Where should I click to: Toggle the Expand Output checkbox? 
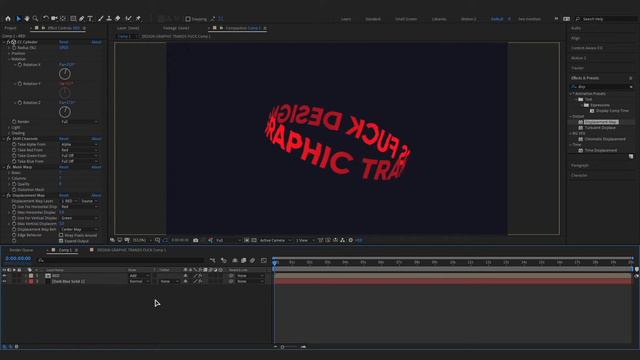(x=61, y=241)
